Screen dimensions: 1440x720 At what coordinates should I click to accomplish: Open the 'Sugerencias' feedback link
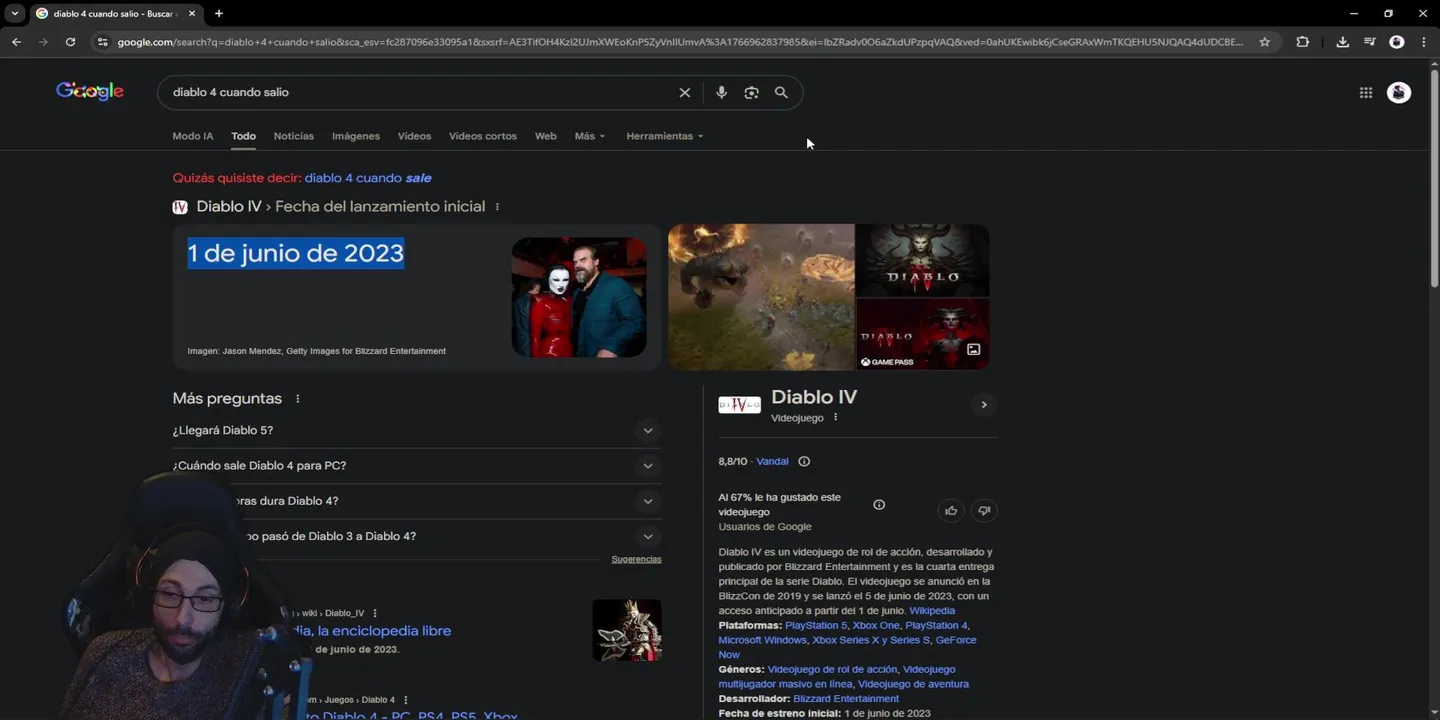point(636,559)
